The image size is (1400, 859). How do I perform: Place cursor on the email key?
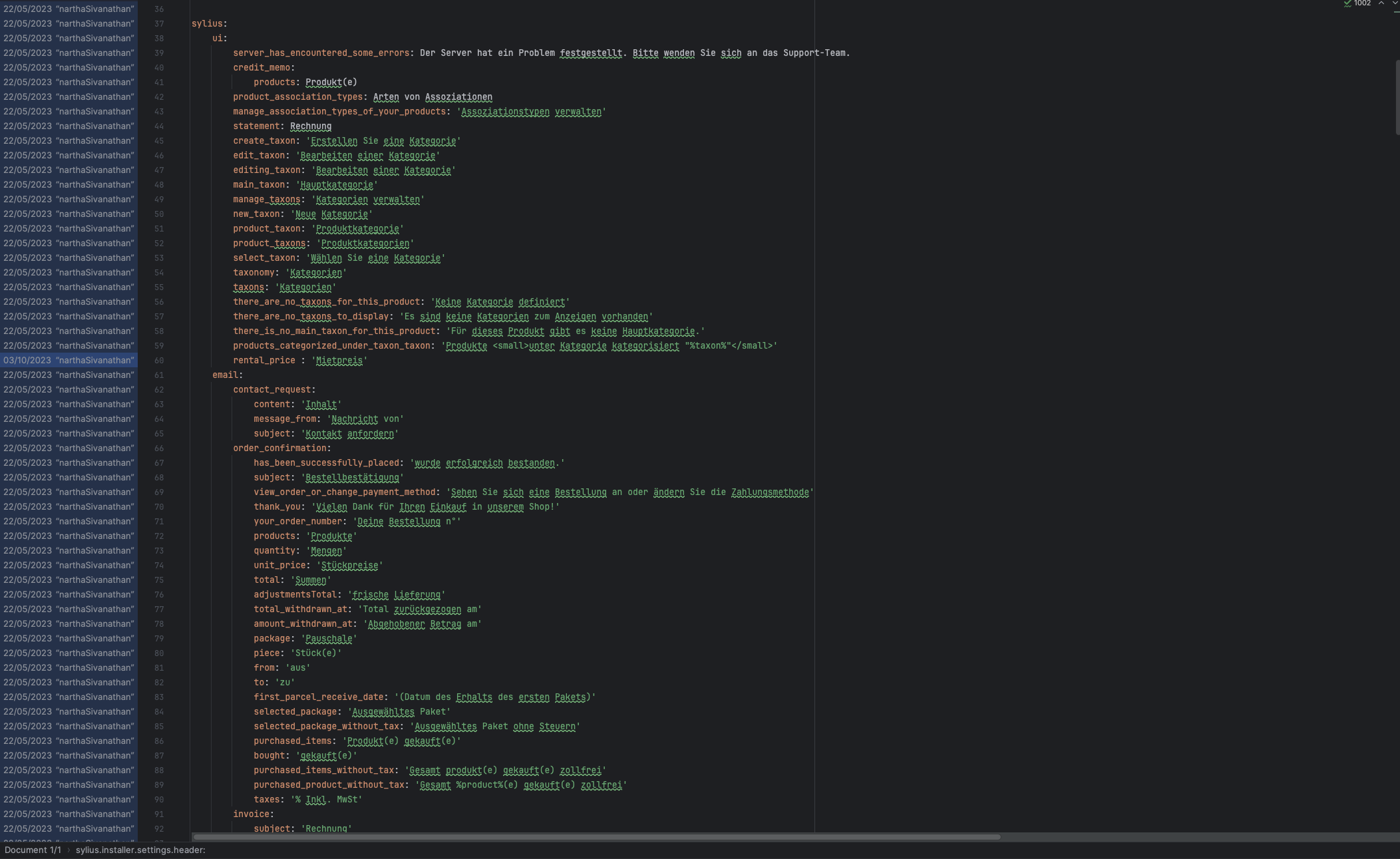click(x=225, y=375)
